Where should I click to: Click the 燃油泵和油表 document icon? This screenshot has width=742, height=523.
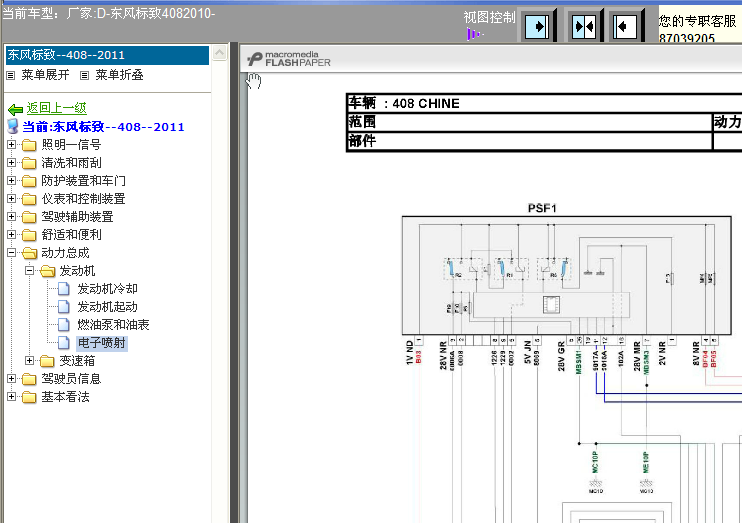point(63,325)
